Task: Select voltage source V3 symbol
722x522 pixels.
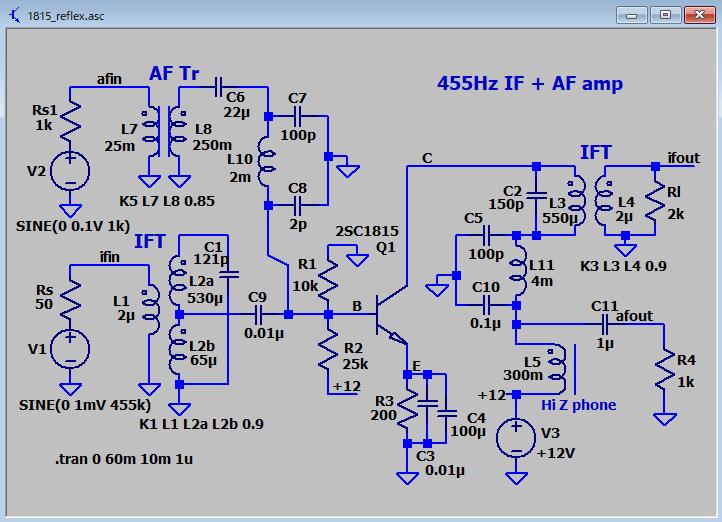Action: point(516,437)
